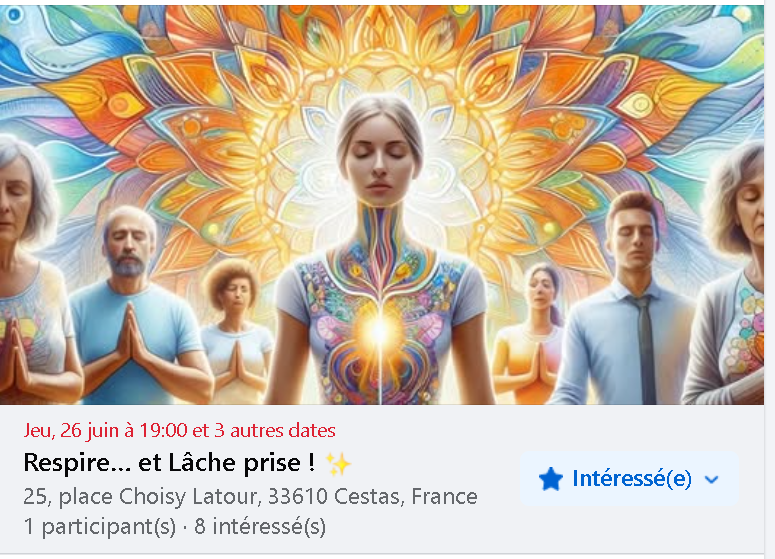Mark yourself as Intéressé(e)
775x559 pixels.
pyautogui.click(x=630, y=478)
